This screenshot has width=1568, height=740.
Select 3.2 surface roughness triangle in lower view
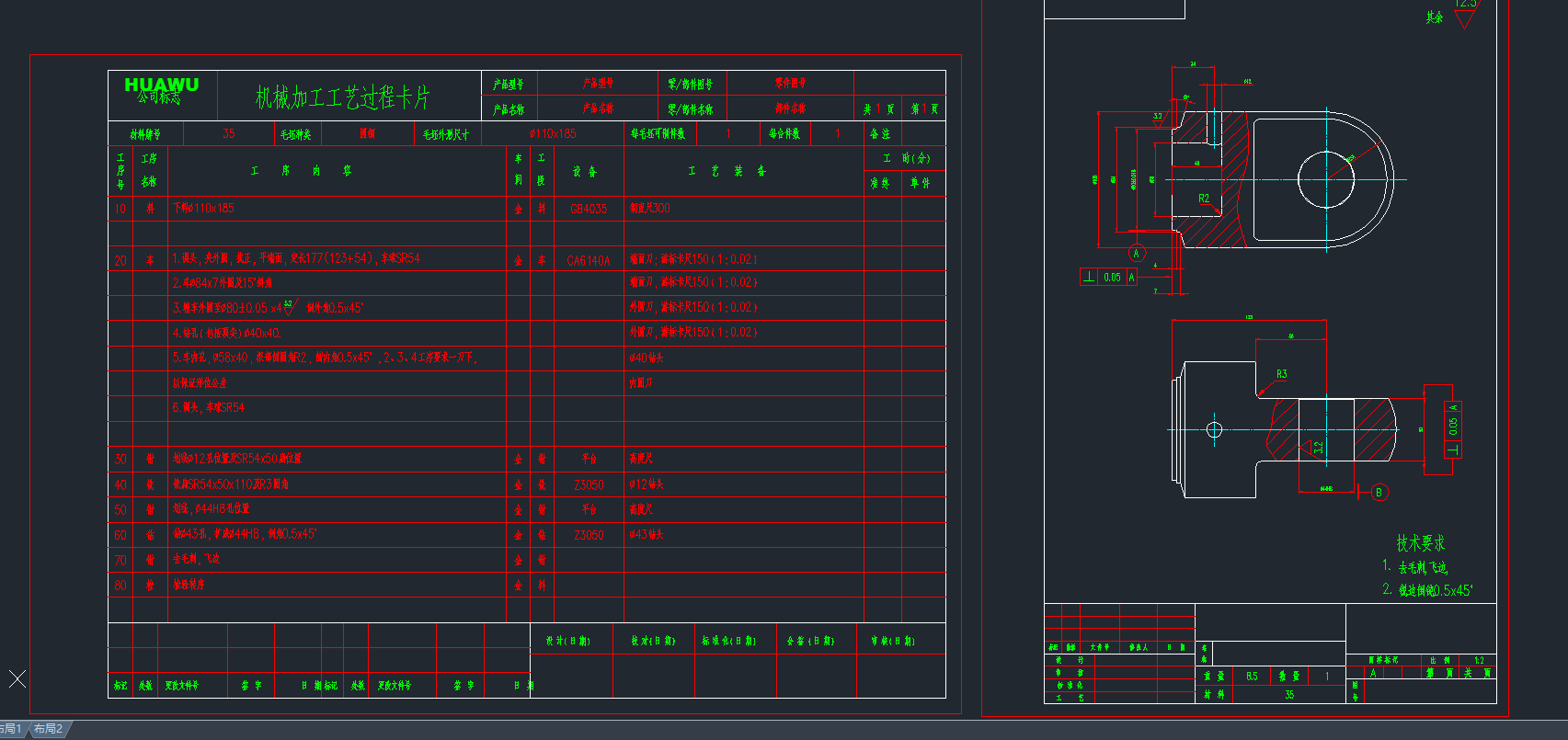[x=1307, y=449]
